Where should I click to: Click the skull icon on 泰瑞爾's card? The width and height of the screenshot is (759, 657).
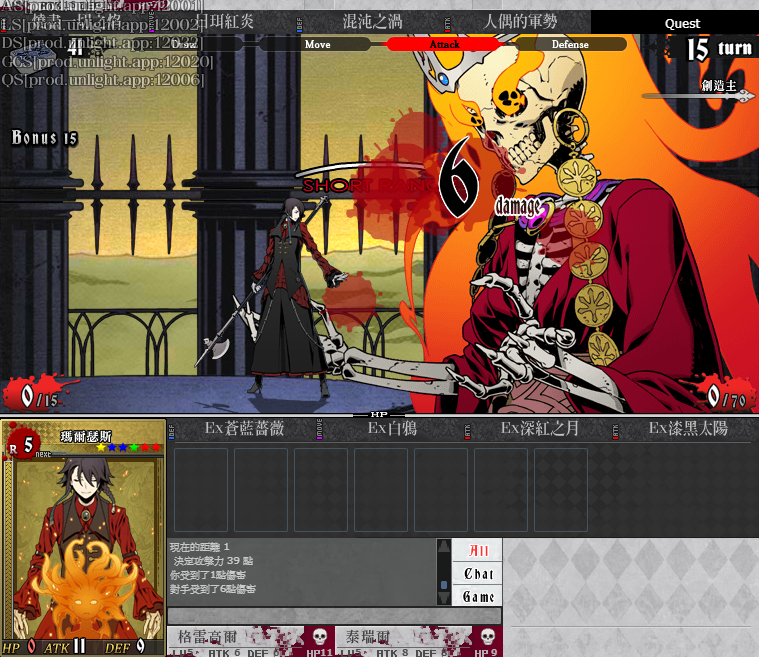(x=487, y=636)
